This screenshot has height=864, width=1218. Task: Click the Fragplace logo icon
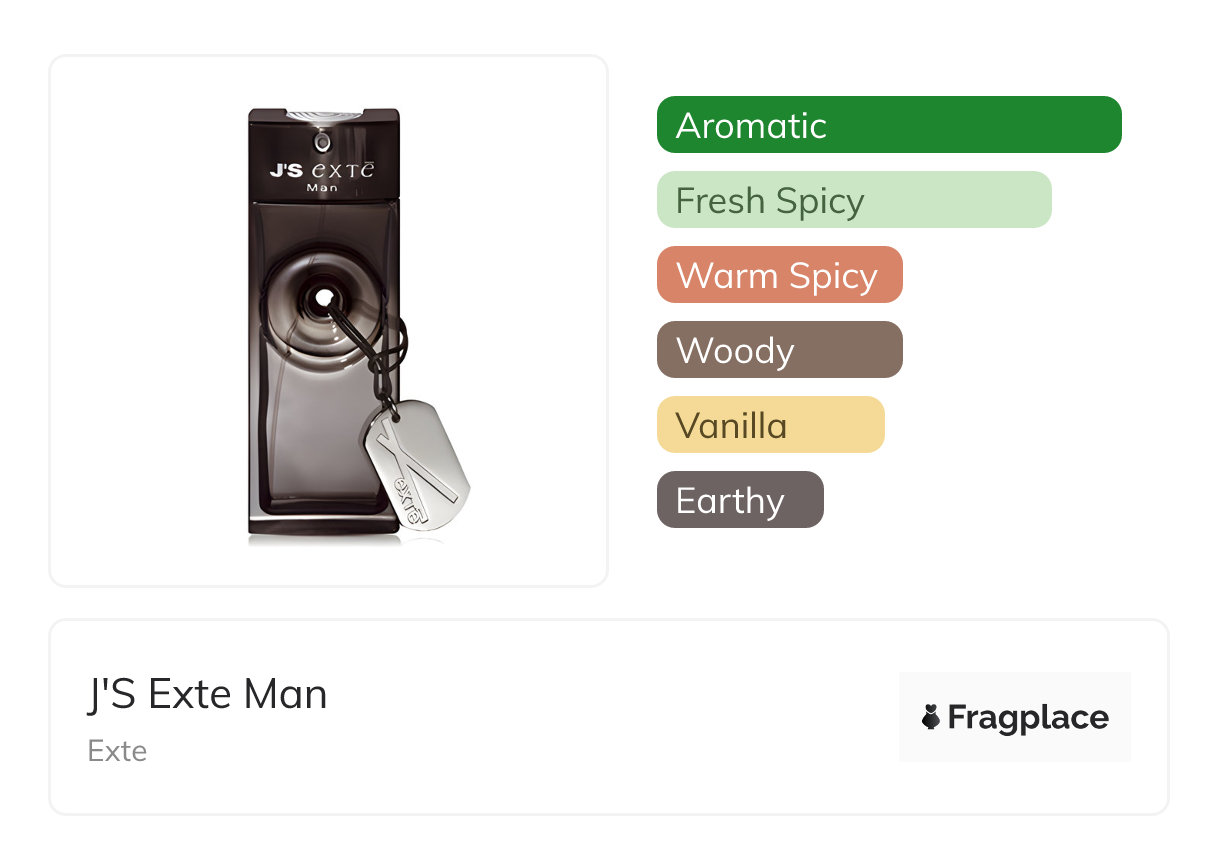coord(931,717)
